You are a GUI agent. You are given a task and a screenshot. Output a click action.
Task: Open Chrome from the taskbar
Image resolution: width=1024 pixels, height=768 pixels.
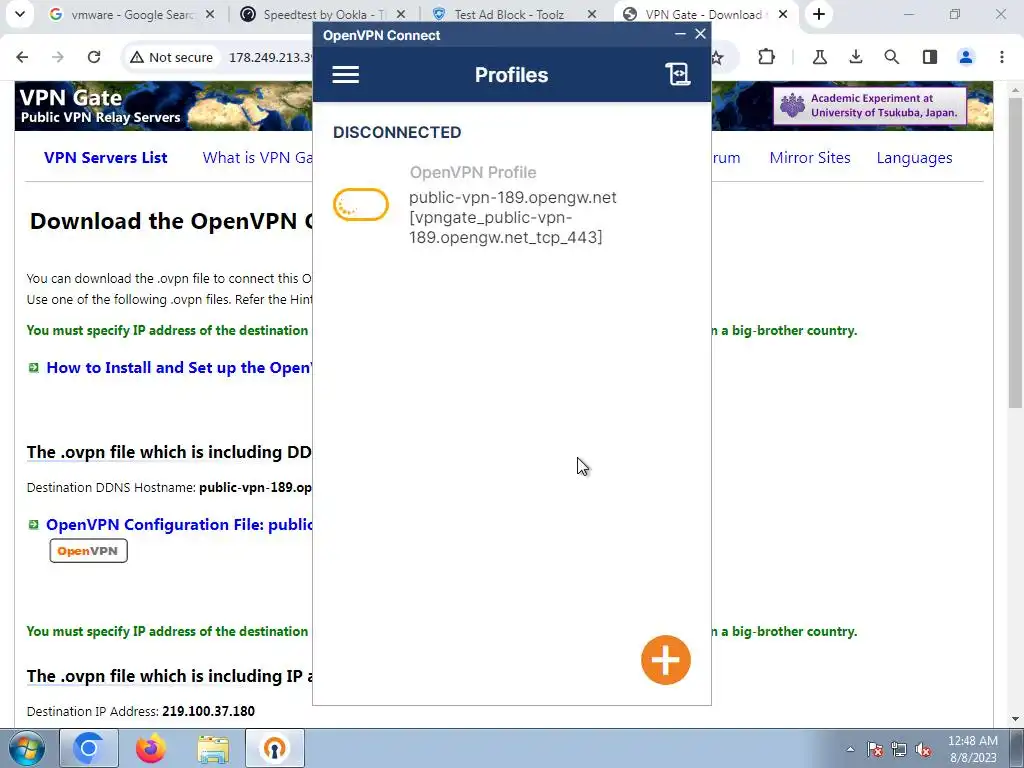[x=89, y=748]
